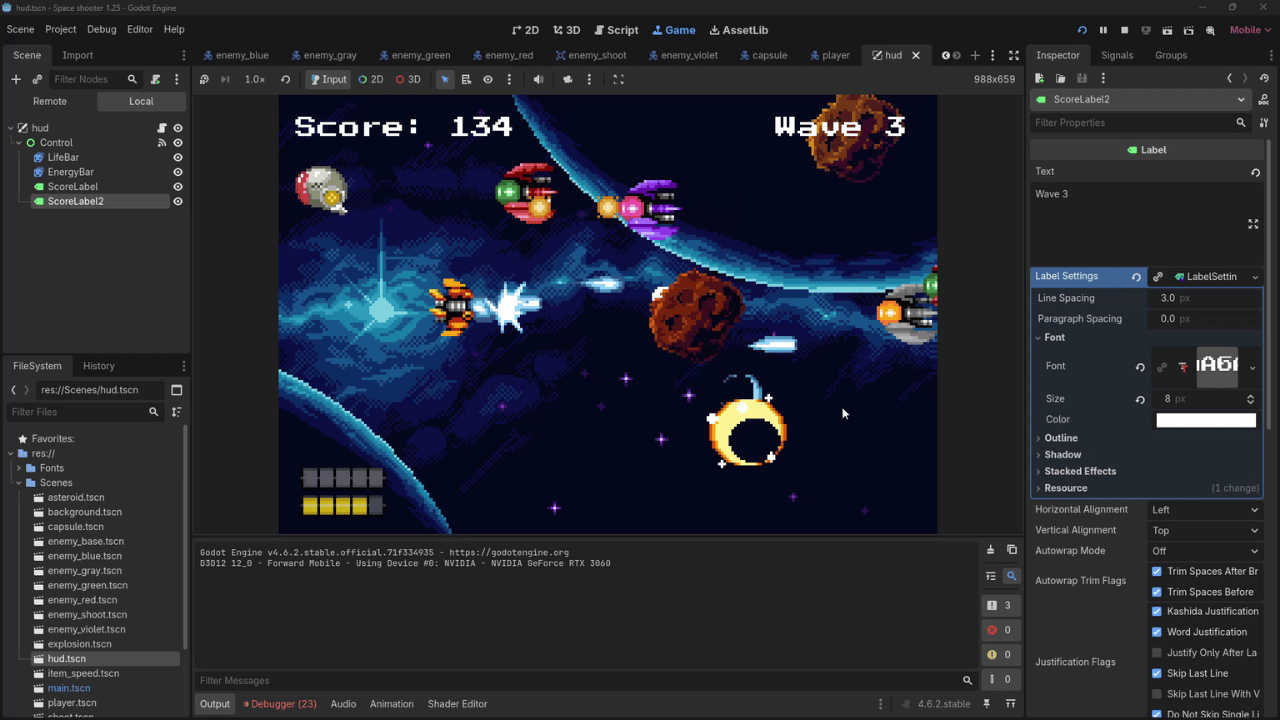Revert the Text property value
The height and width of the screenshot is (720, 1280).
point(1255,172)
